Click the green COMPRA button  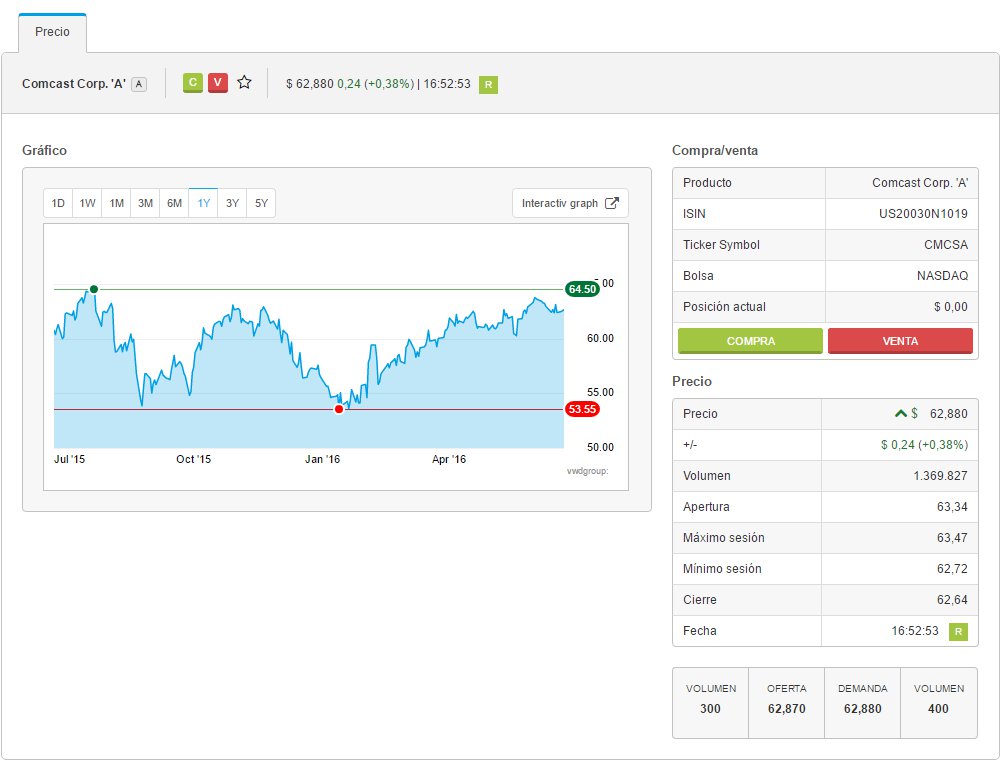point(750,341)
